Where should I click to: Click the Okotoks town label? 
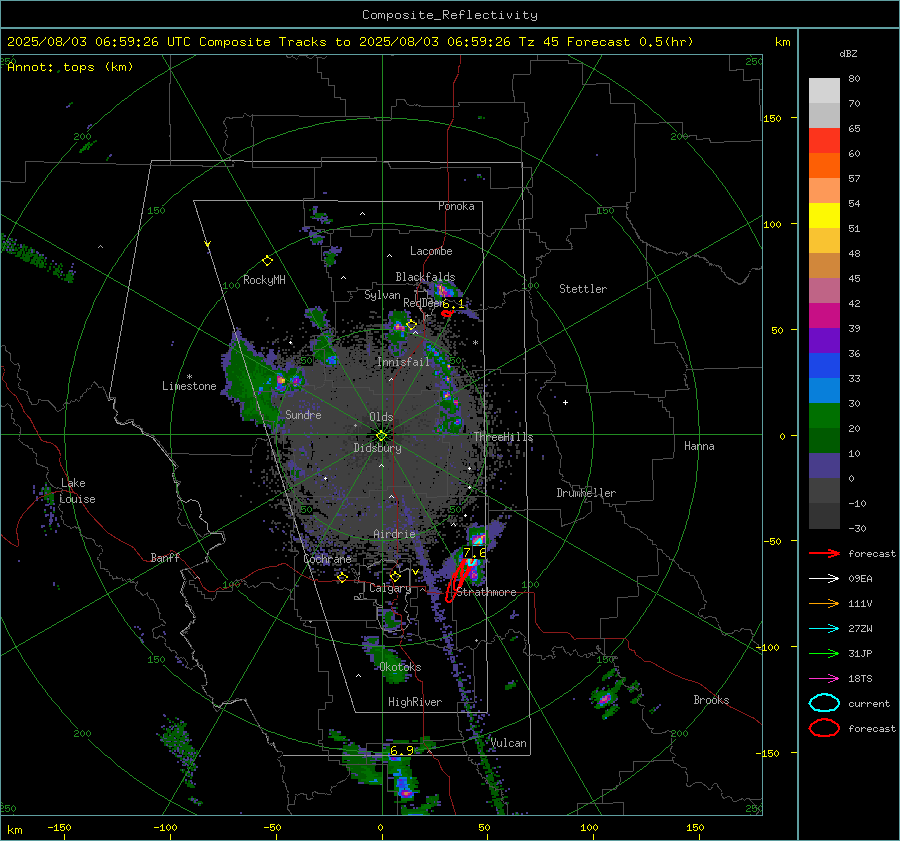(400, 666)
